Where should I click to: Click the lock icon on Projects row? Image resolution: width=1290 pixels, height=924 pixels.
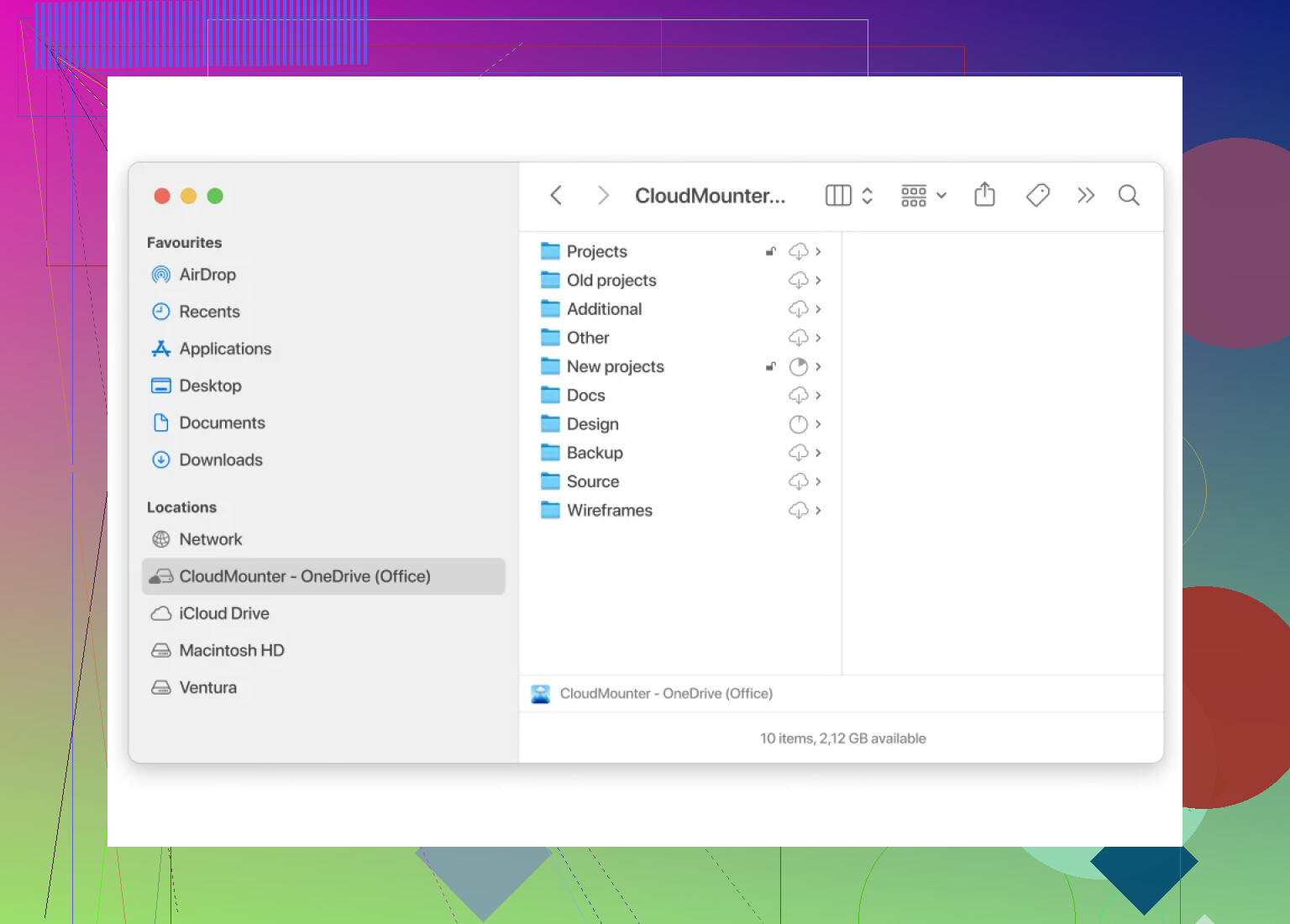[770, 251]
